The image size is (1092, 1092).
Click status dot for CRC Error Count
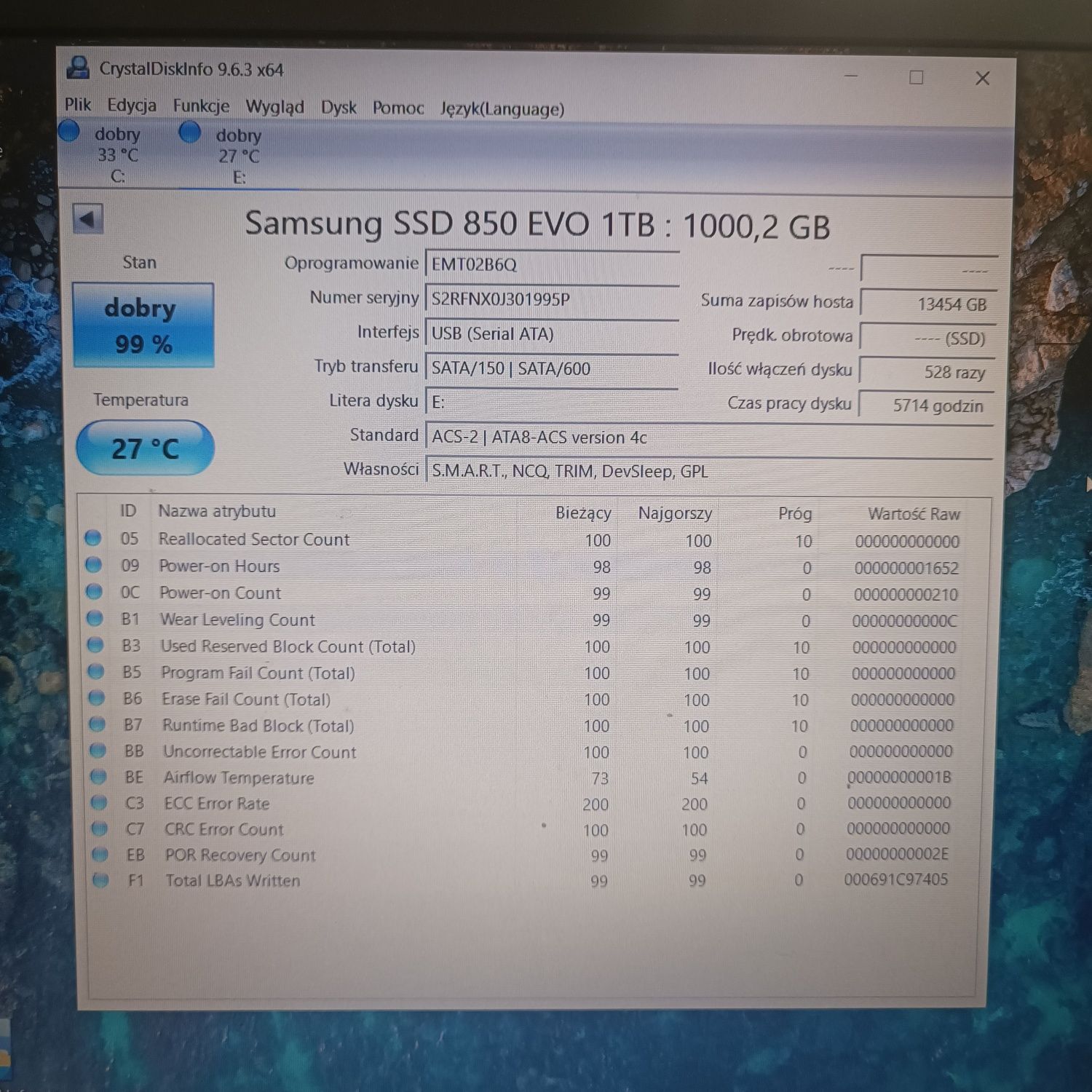(100, 828)
